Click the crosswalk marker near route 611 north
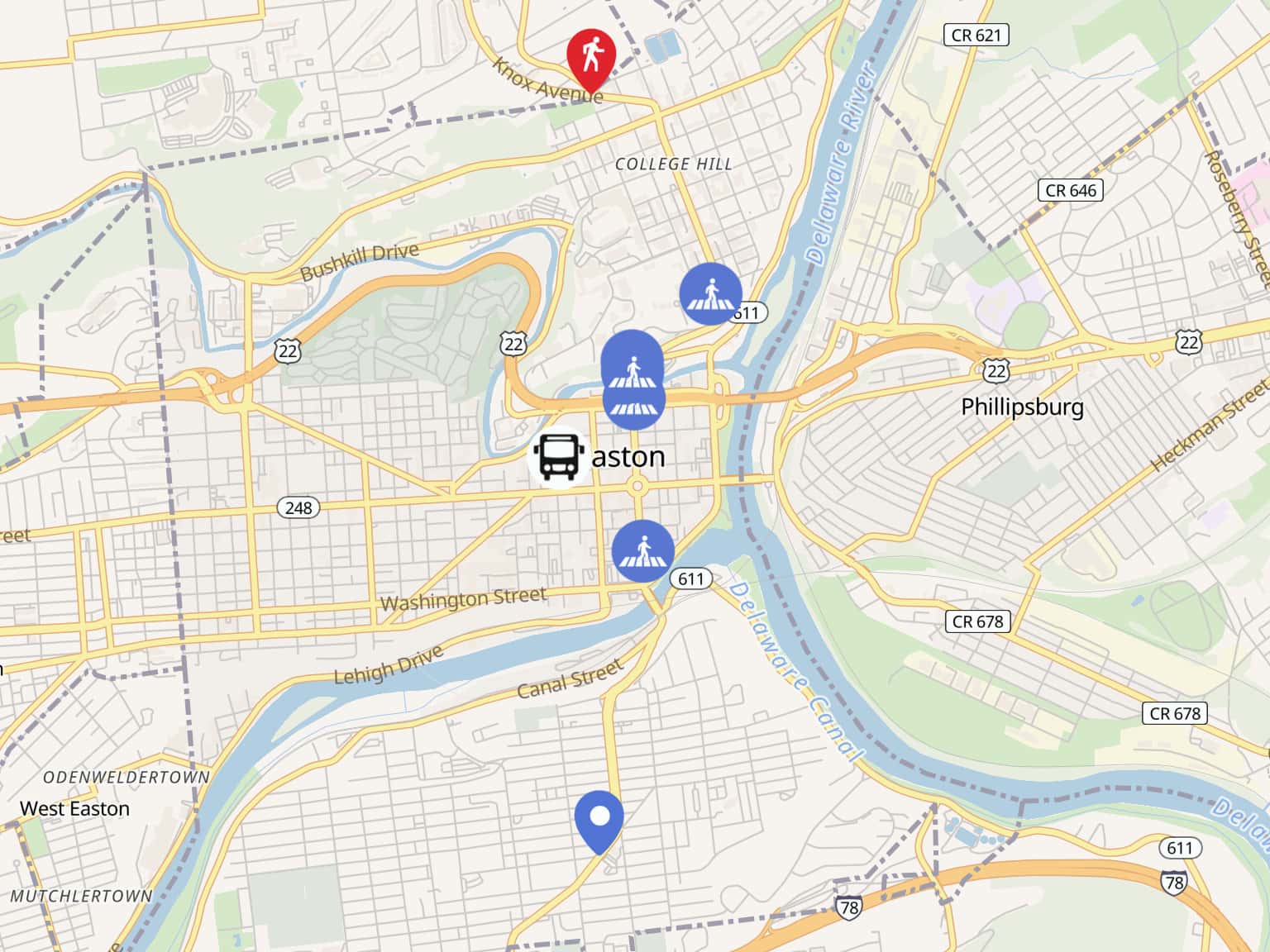This screenshot has height=952, width=1270. (x=710, y=294)
